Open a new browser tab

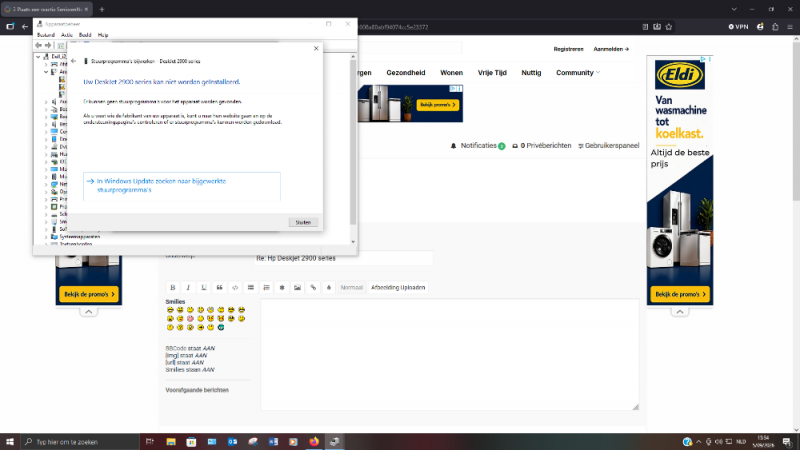102,9
